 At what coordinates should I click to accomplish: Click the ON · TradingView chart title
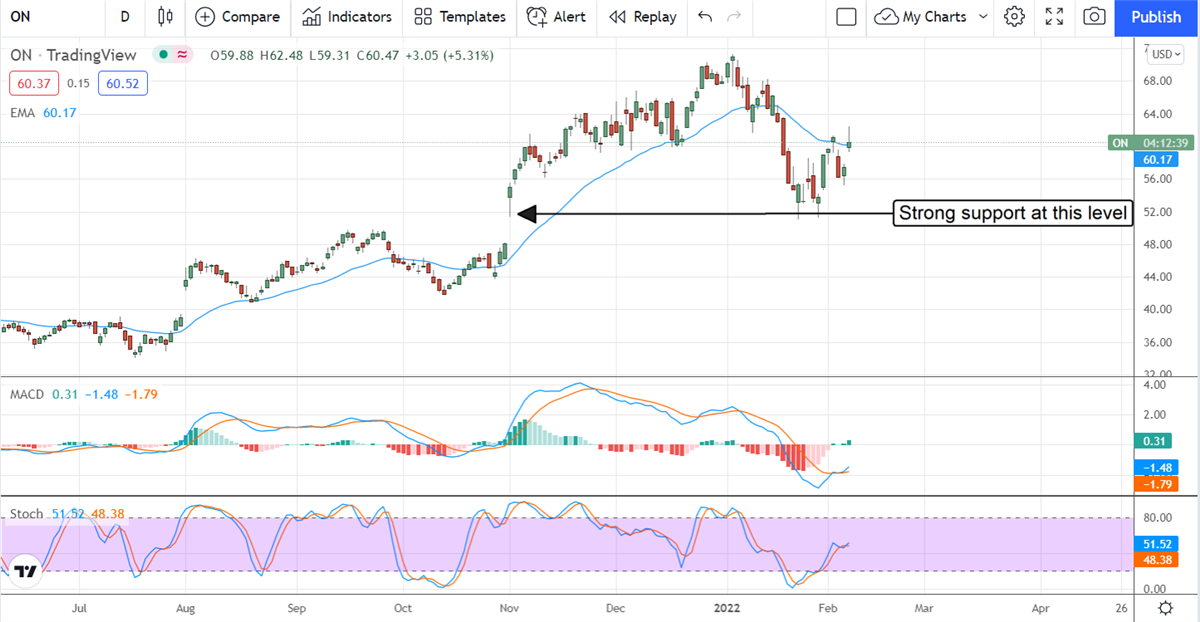tap(75, 55)
